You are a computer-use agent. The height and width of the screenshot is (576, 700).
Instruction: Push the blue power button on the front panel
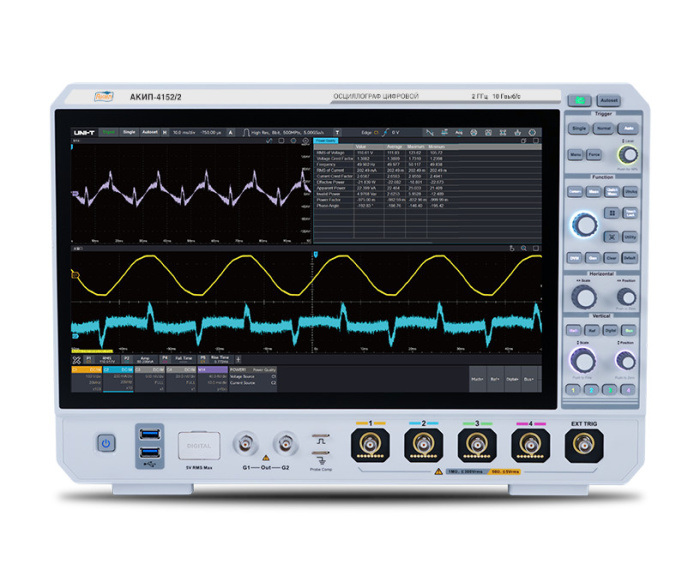point(106,443)
